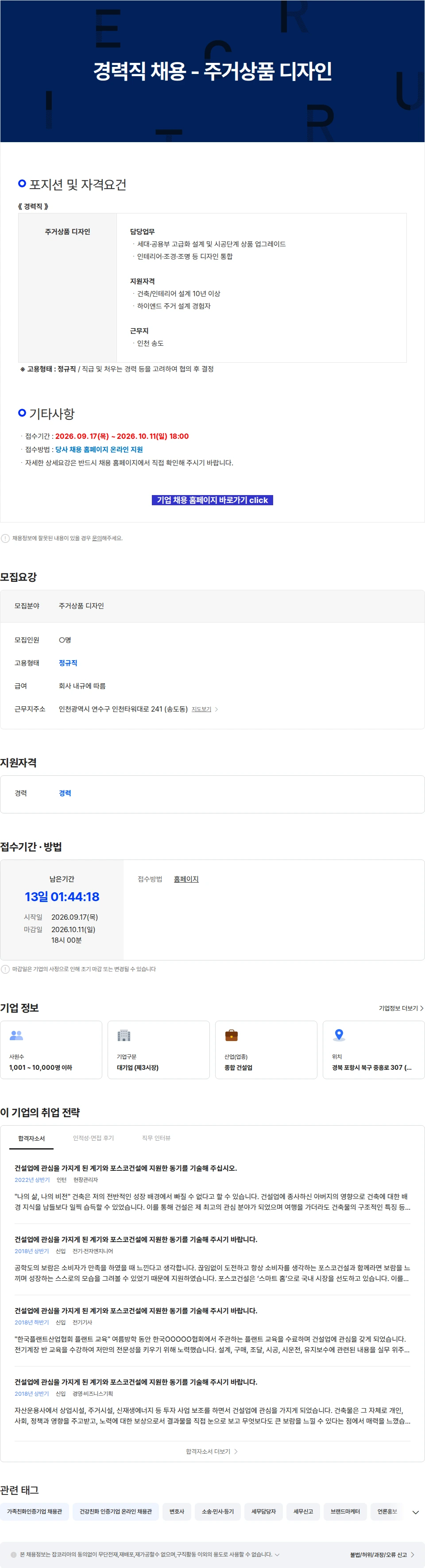This screenshot has height=1568, width=425.
Task: Click 합격자소서 더보기 link
Action: 212,1451
